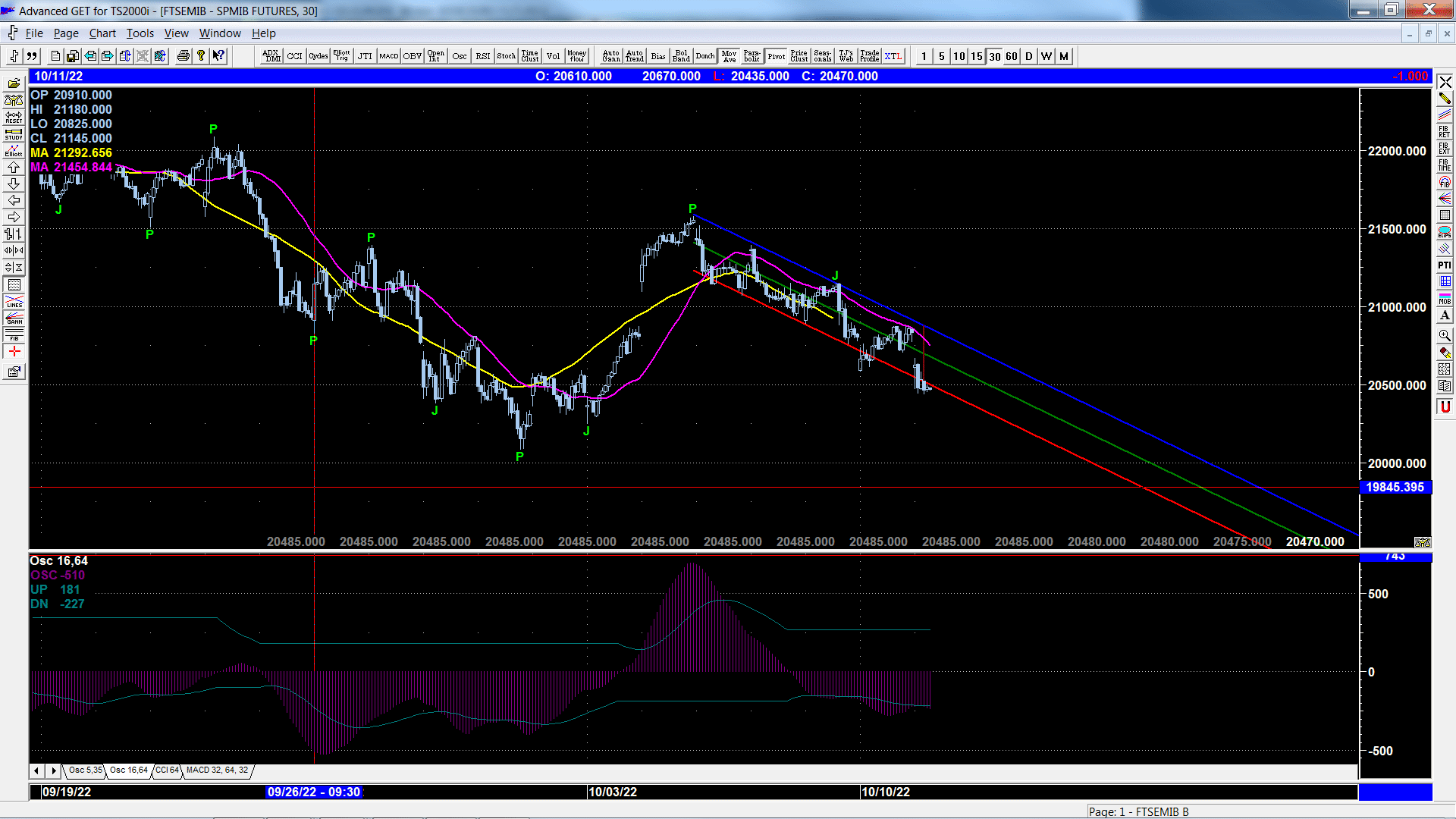Click the vertical scale compress icon
The height and width of the screenshot is (819, 1456).
coord(14,267)
